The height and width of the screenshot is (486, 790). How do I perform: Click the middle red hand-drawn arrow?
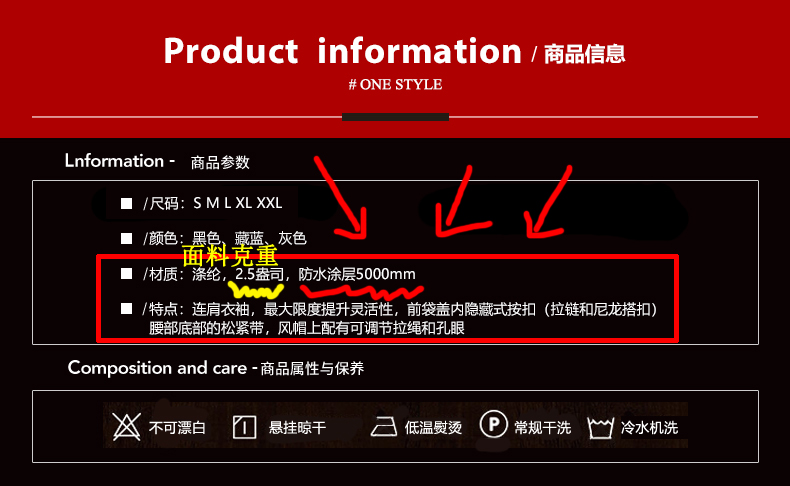coord(459,200)
